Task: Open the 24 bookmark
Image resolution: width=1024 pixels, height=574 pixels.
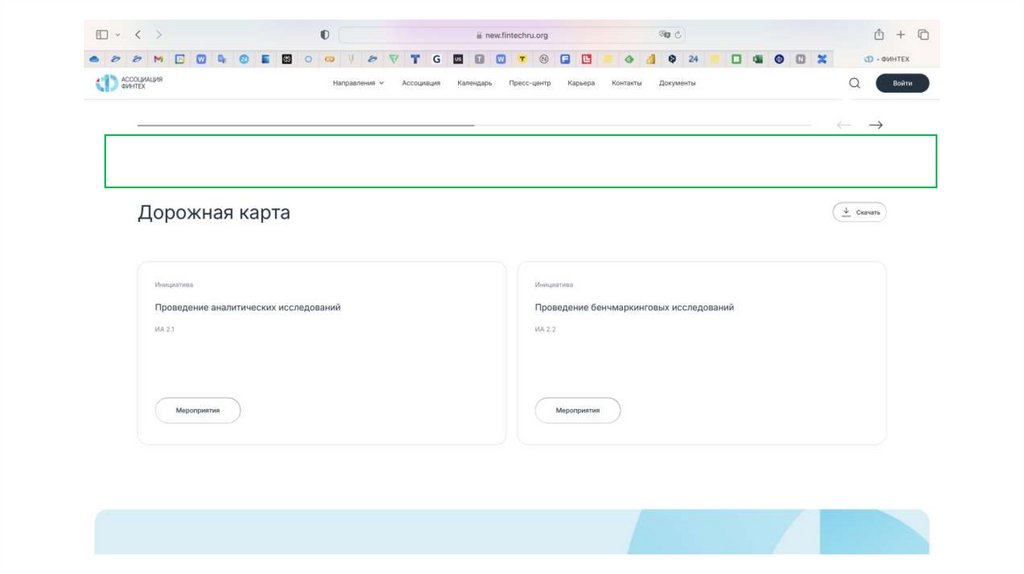Action: click(694, 59)
